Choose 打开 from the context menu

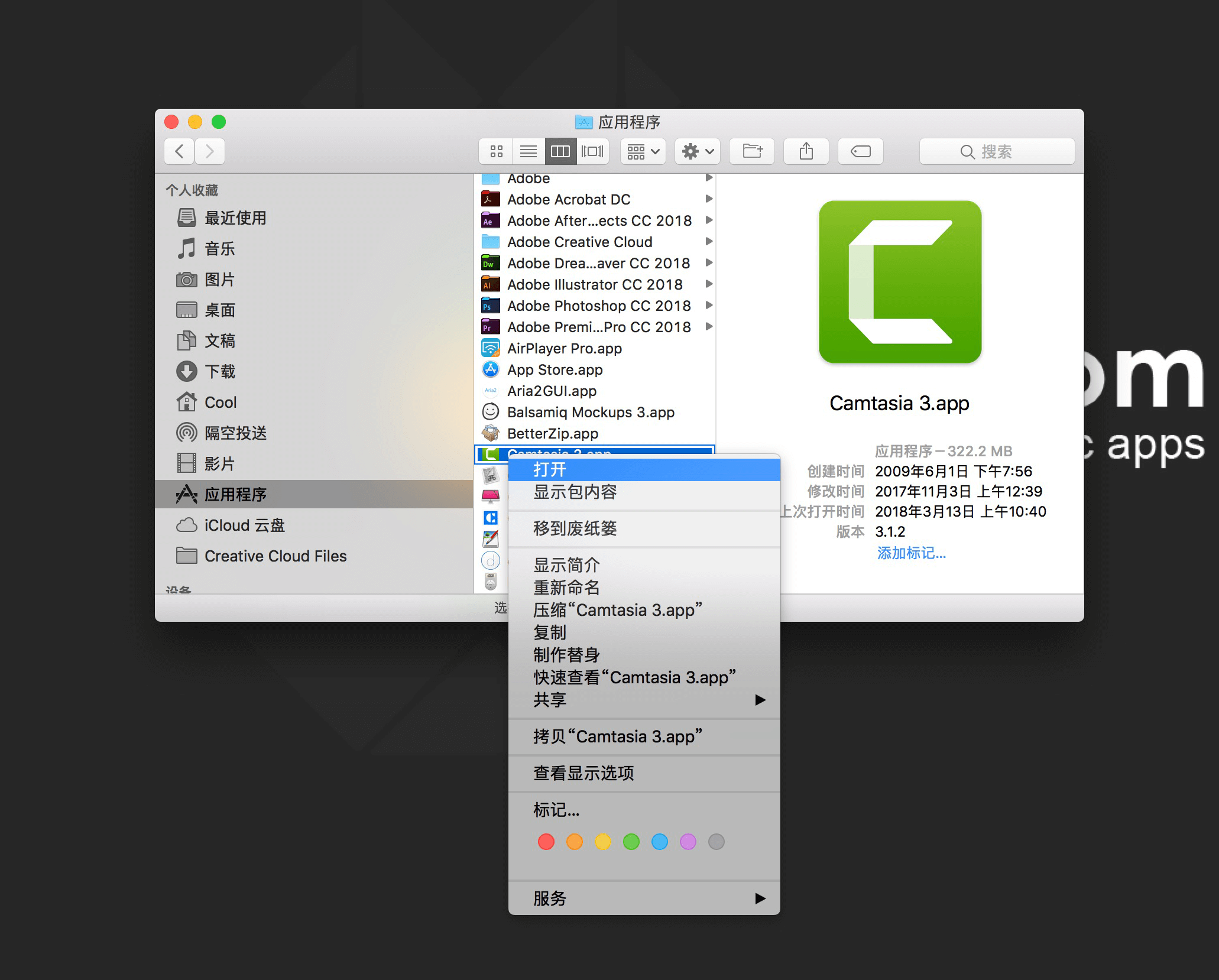pyautogui.click(x=549, y=468)
